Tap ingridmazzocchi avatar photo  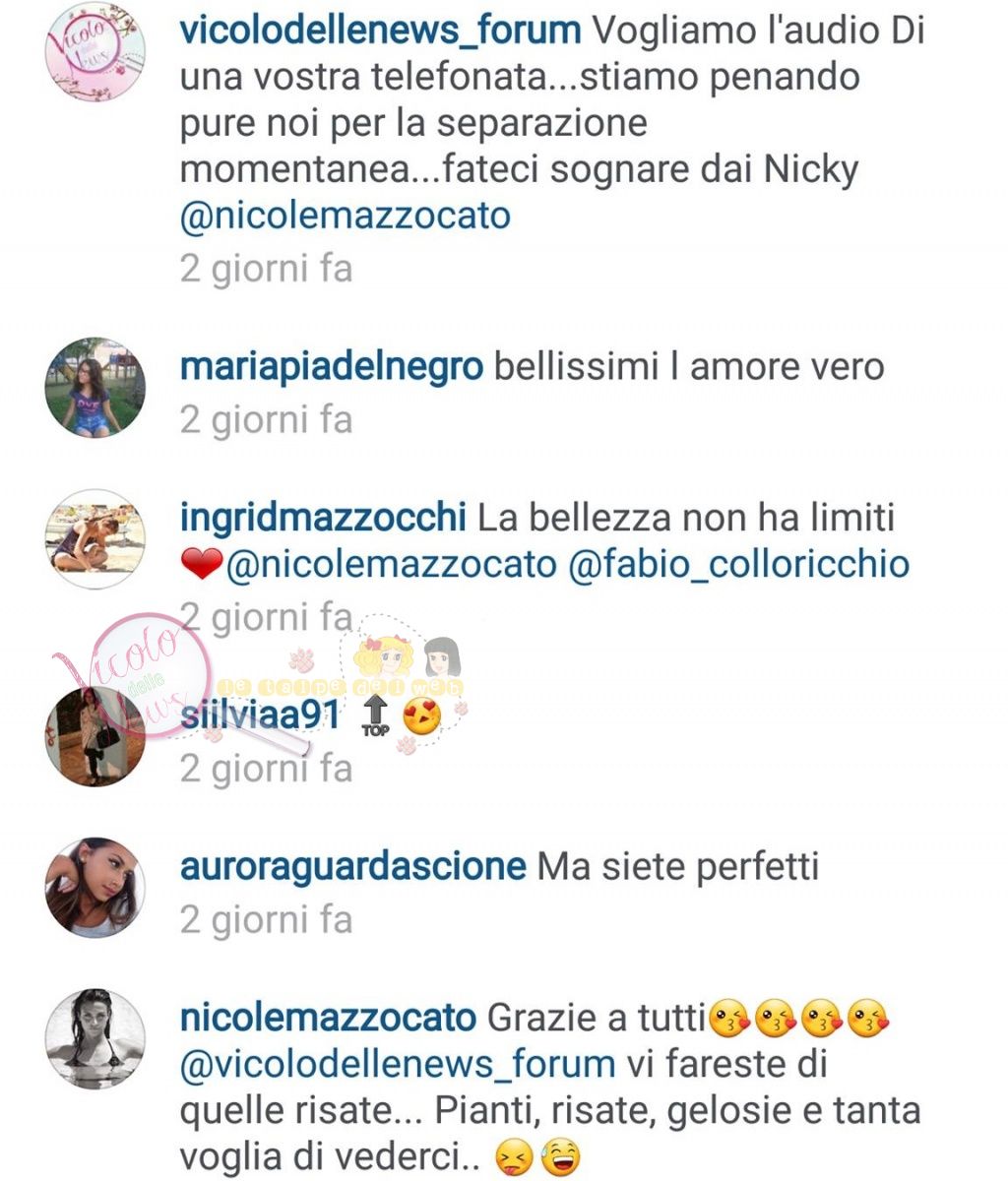(95, 539)
